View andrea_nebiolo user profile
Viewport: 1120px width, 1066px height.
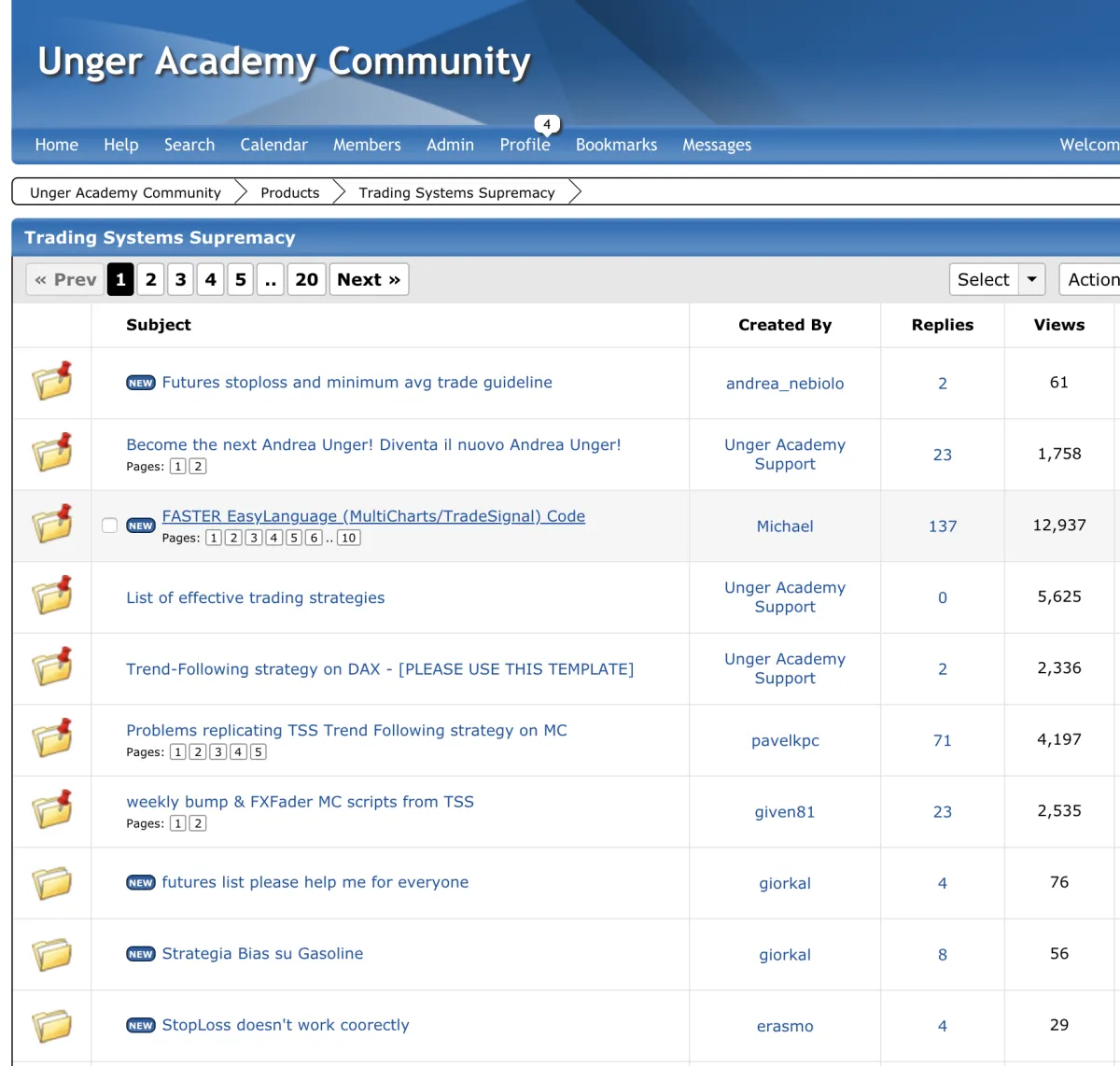785,383
